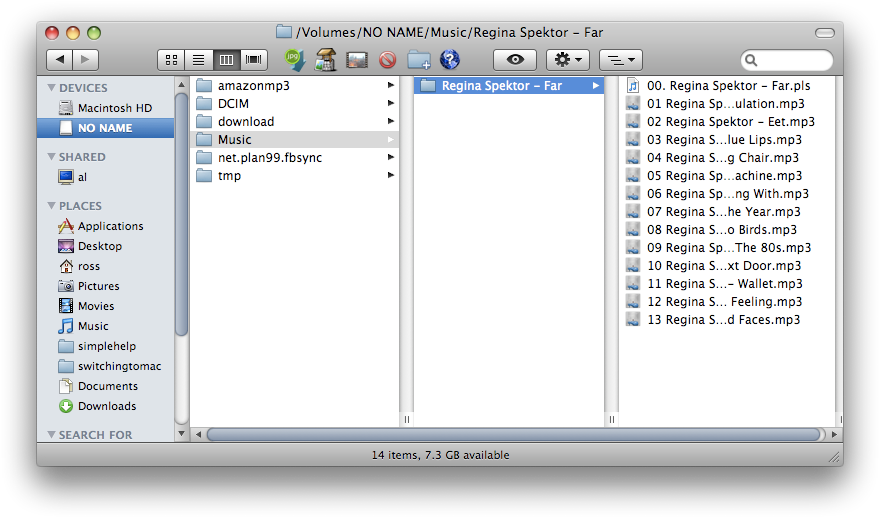Select Macintosh HD in the sidebar
The width and height of the screenshot is (879, 517).
pyautogui.click(x=105, y=108)
